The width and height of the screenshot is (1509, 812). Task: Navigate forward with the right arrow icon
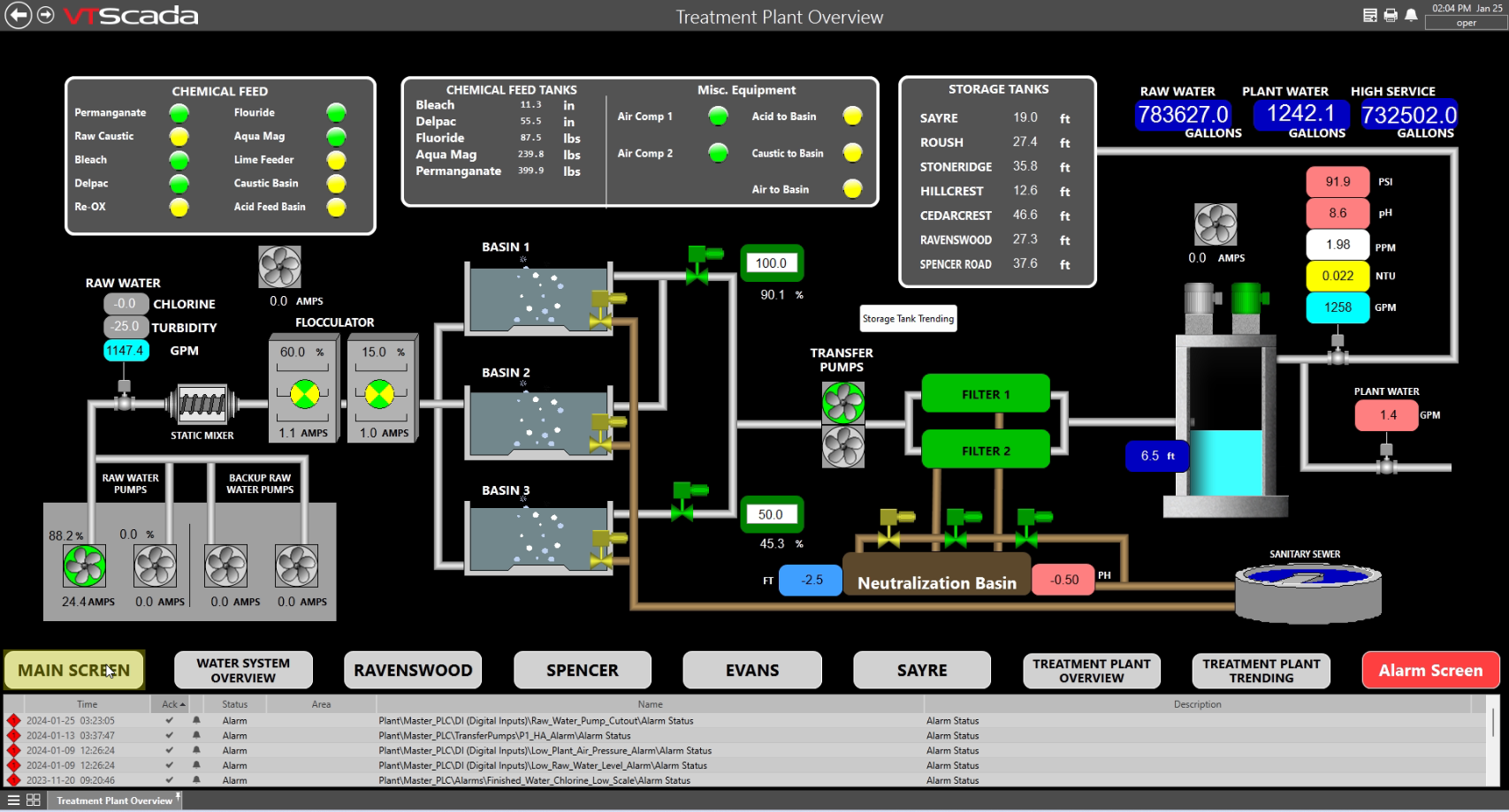[x=43, y=15]
